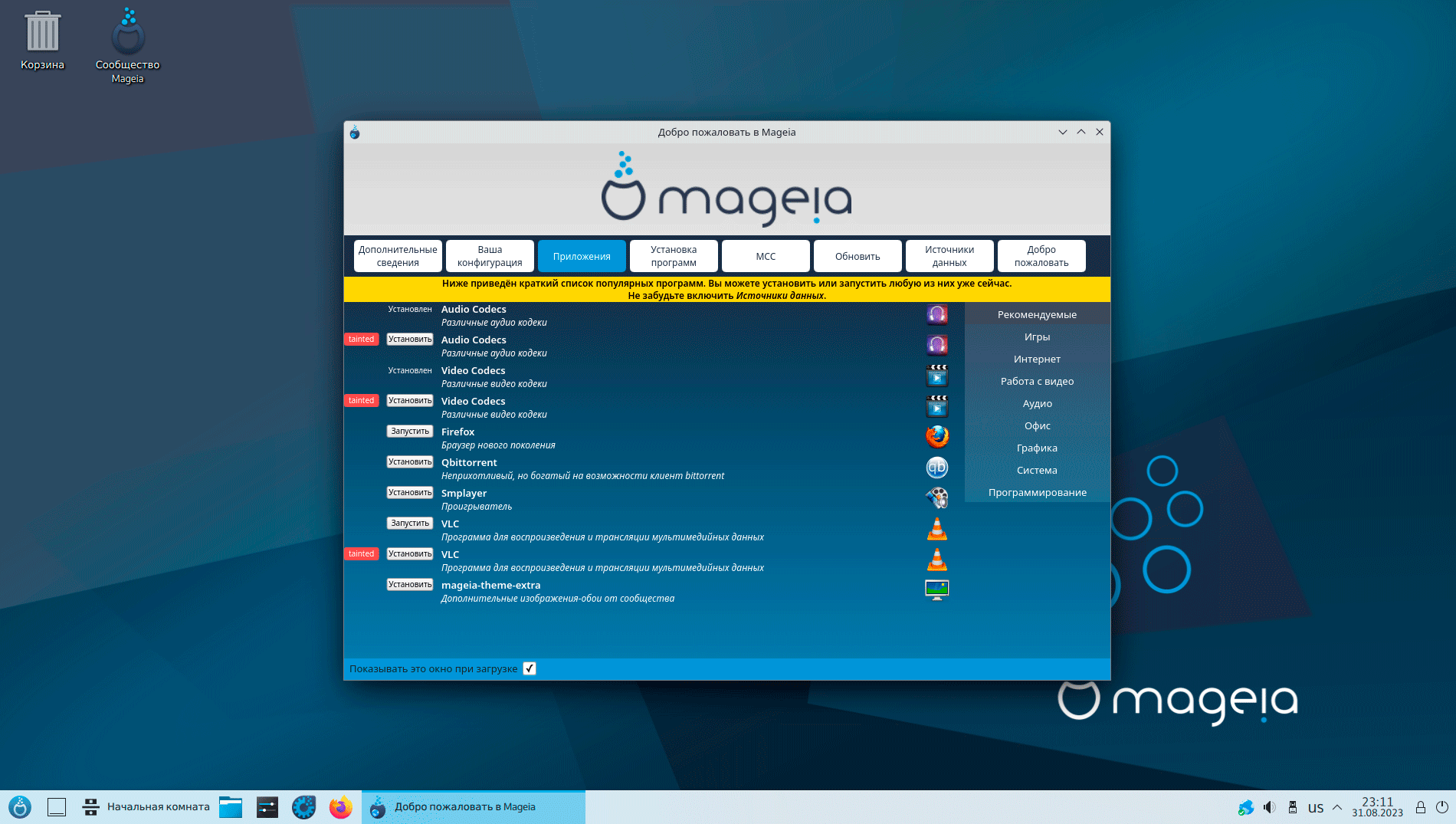
Task: Click the headphones icon of installed Audio Codecs
Action: [x=936, y=314]
